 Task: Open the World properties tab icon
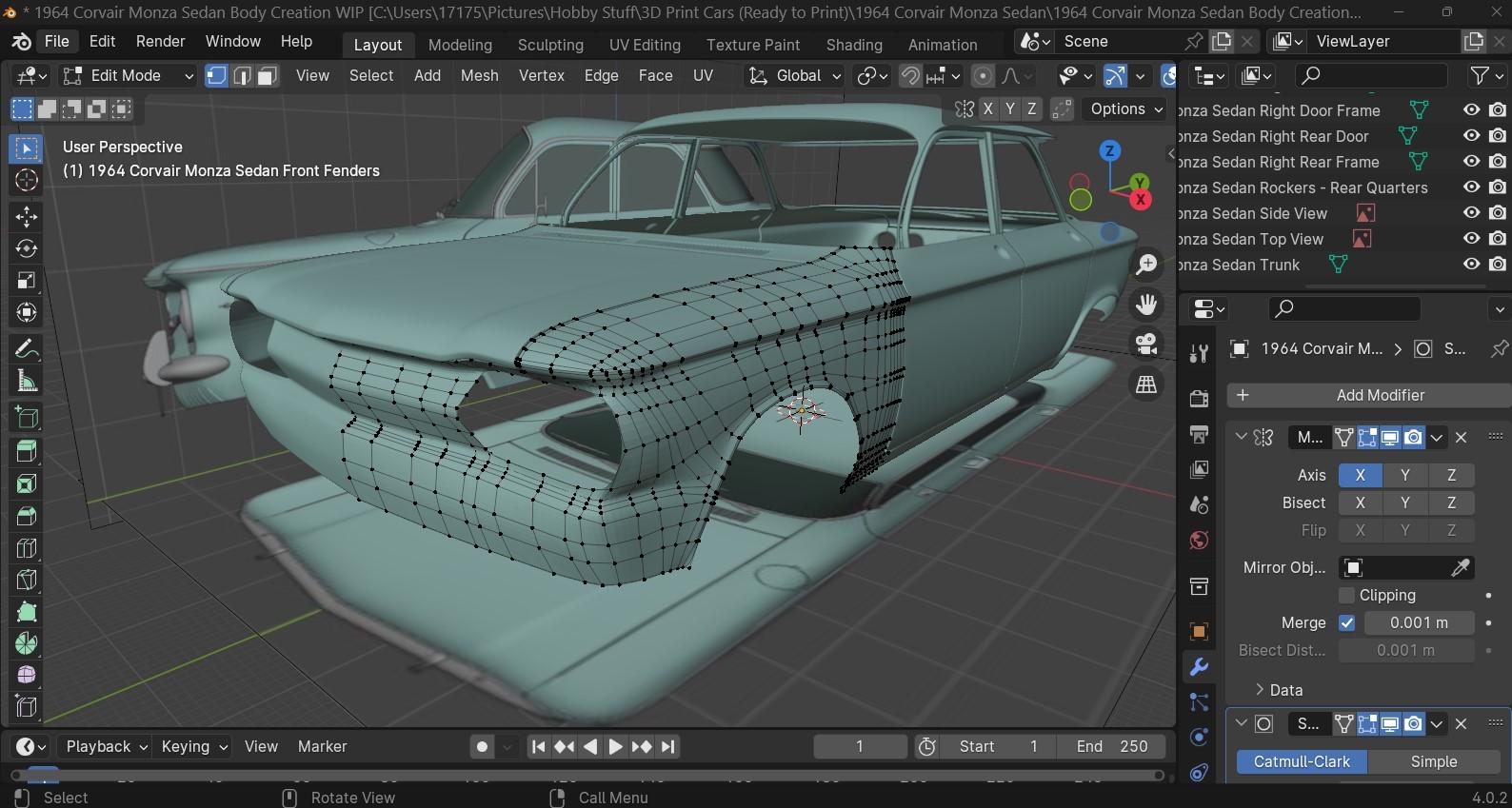(x=1200, y=541)
